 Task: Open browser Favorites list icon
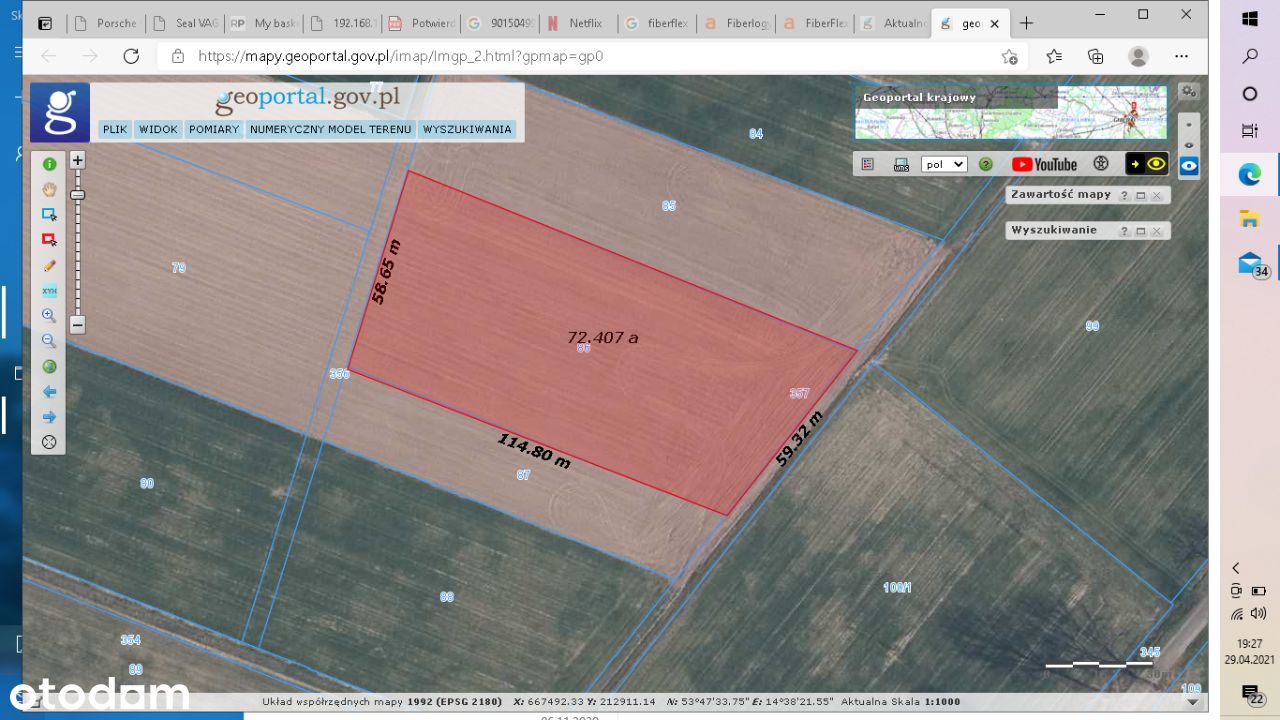(1054, 56)
